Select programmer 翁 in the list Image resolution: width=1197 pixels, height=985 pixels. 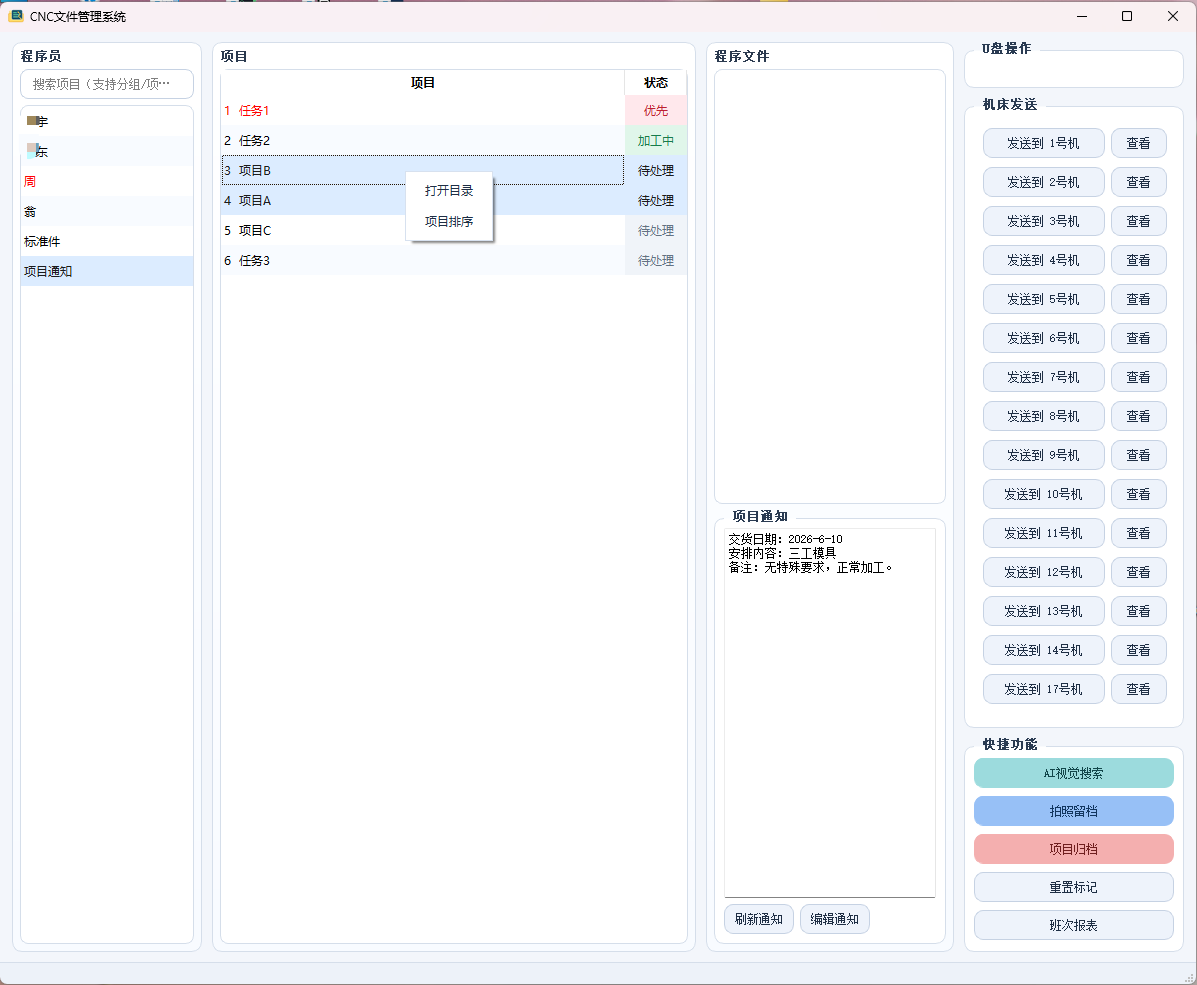click(107, 212)
